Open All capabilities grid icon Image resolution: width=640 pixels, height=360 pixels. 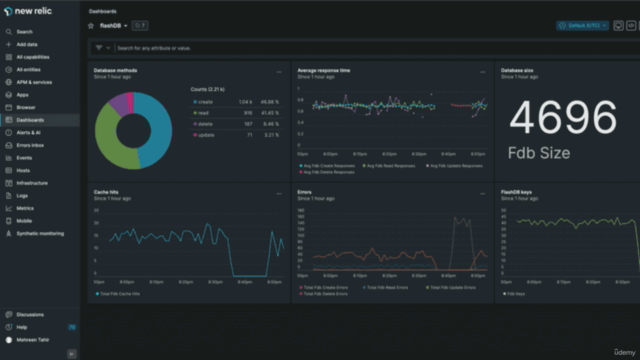(x=9, y=57)
